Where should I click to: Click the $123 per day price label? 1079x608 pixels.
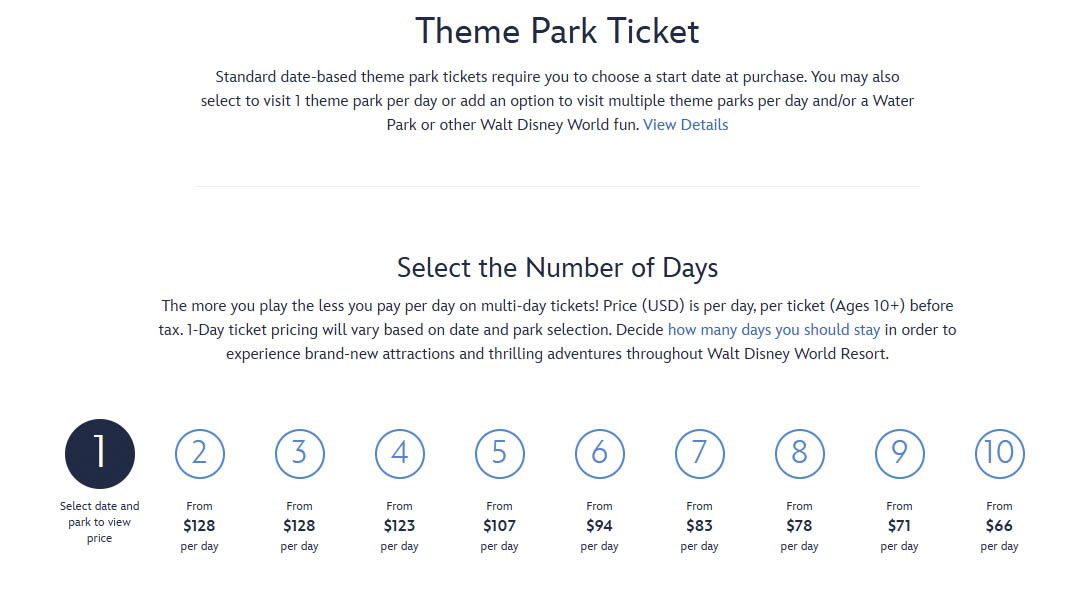point(400,525)
